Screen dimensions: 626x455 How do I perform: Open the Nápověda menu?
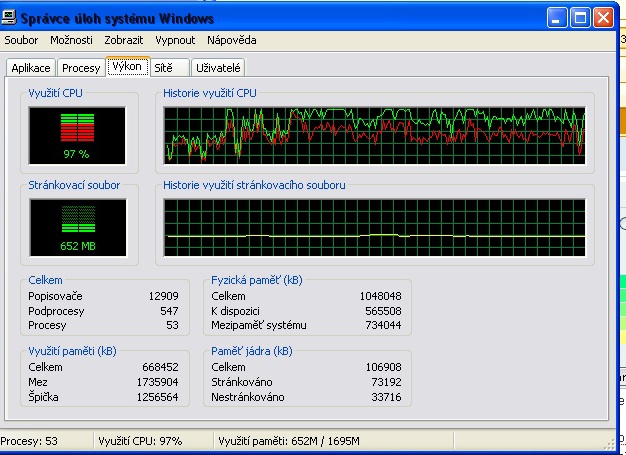point(232,40)
